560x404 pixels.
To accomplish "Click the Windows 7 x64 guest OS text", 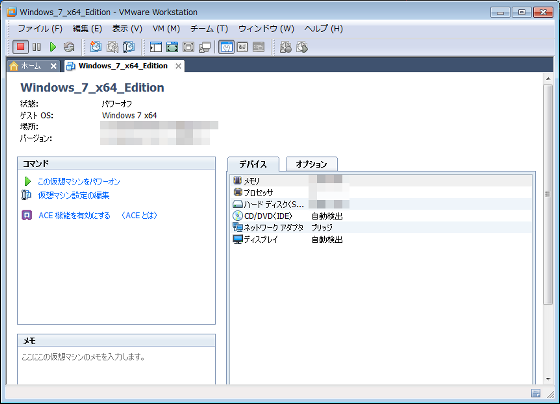I will click(129, 115).
